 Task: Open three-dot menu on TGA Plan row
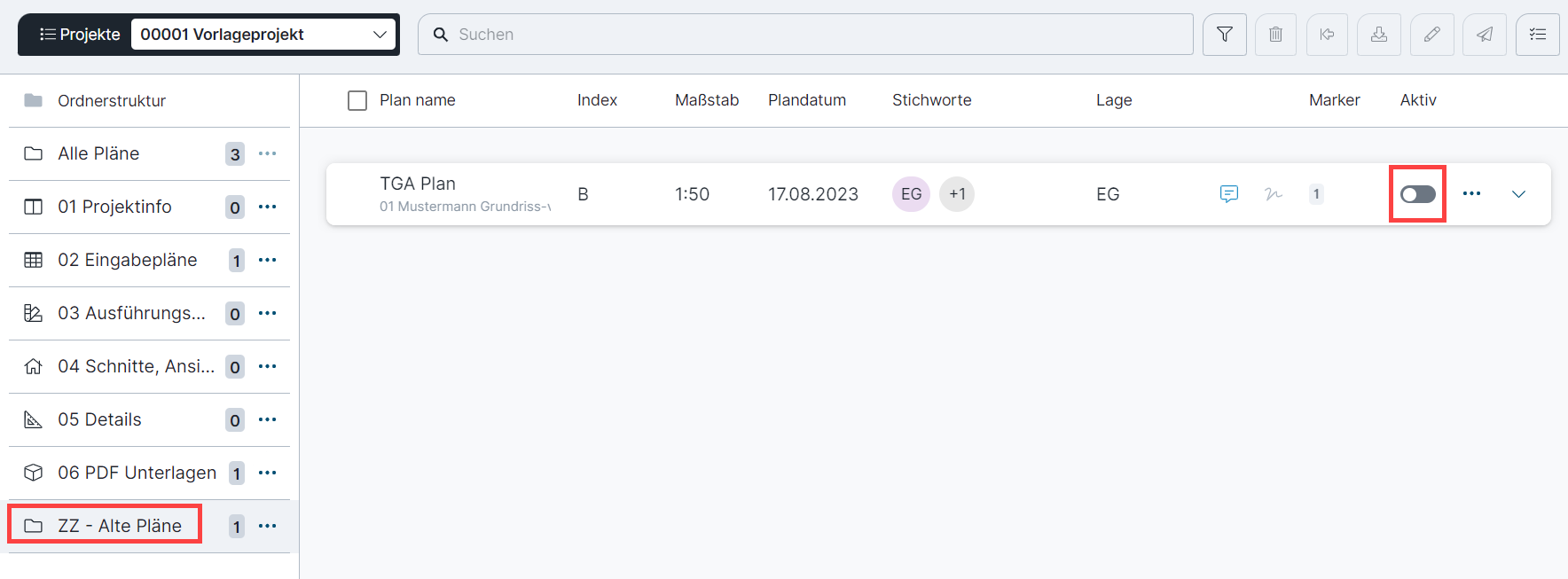pos(1472,193)
